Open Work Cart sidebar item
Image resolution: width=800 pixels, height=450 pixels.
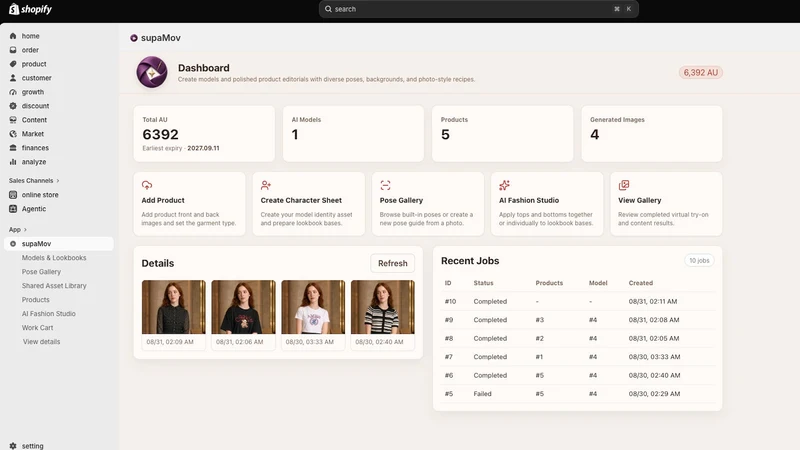tap(37, 328)
